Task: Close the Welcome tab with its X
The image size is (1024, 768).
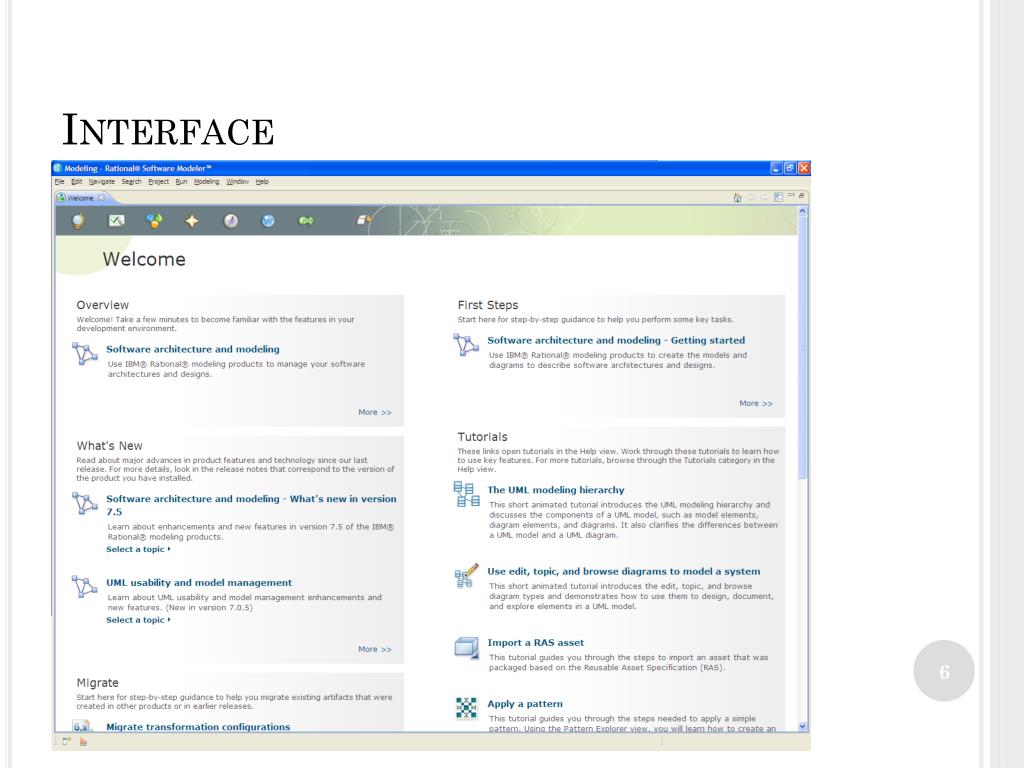Action: pos(101,197)
